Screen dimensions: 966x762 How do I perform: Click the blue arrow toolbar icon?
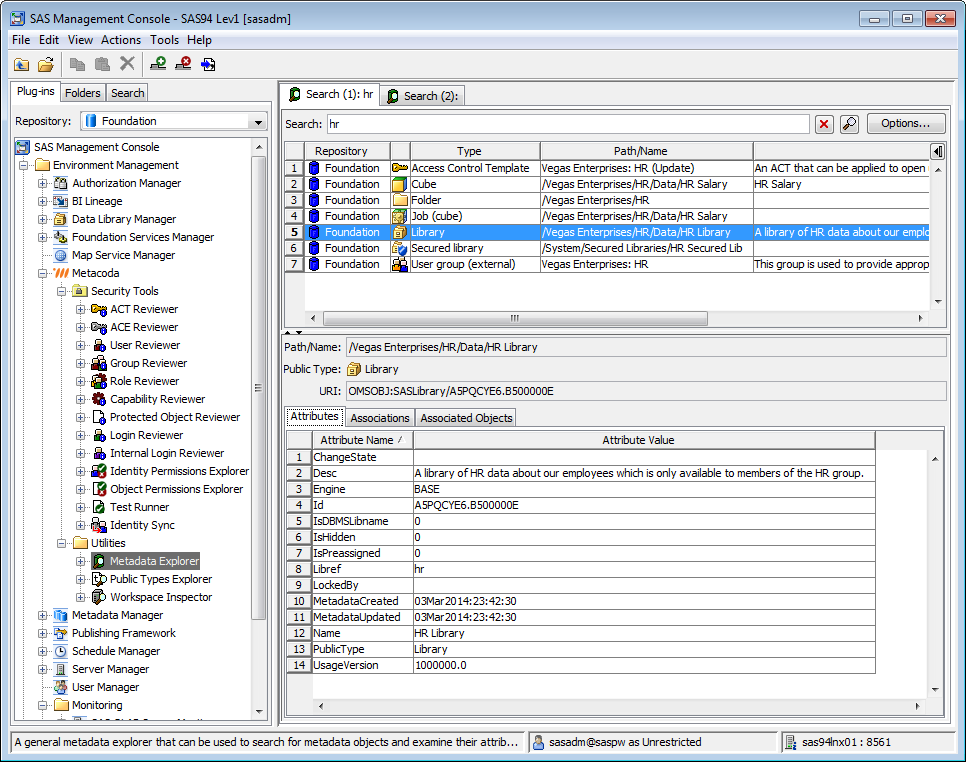[208, 64]
